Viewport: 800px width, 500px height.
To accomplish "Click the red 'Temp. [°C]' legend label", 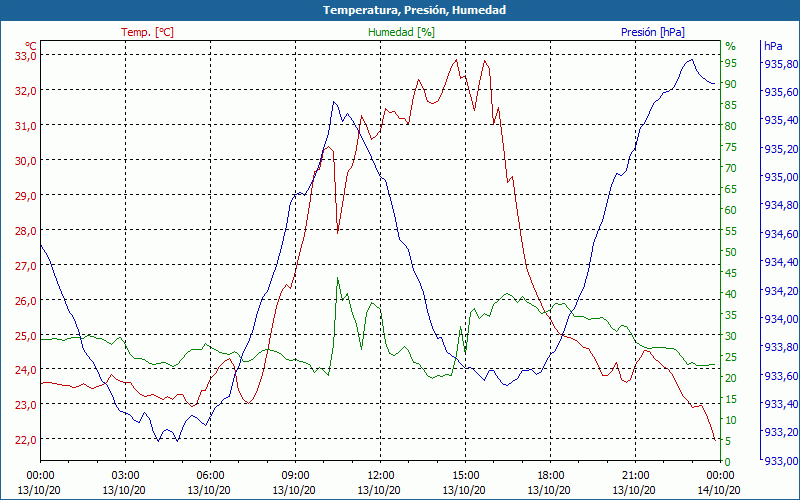I will click(147, 32).
